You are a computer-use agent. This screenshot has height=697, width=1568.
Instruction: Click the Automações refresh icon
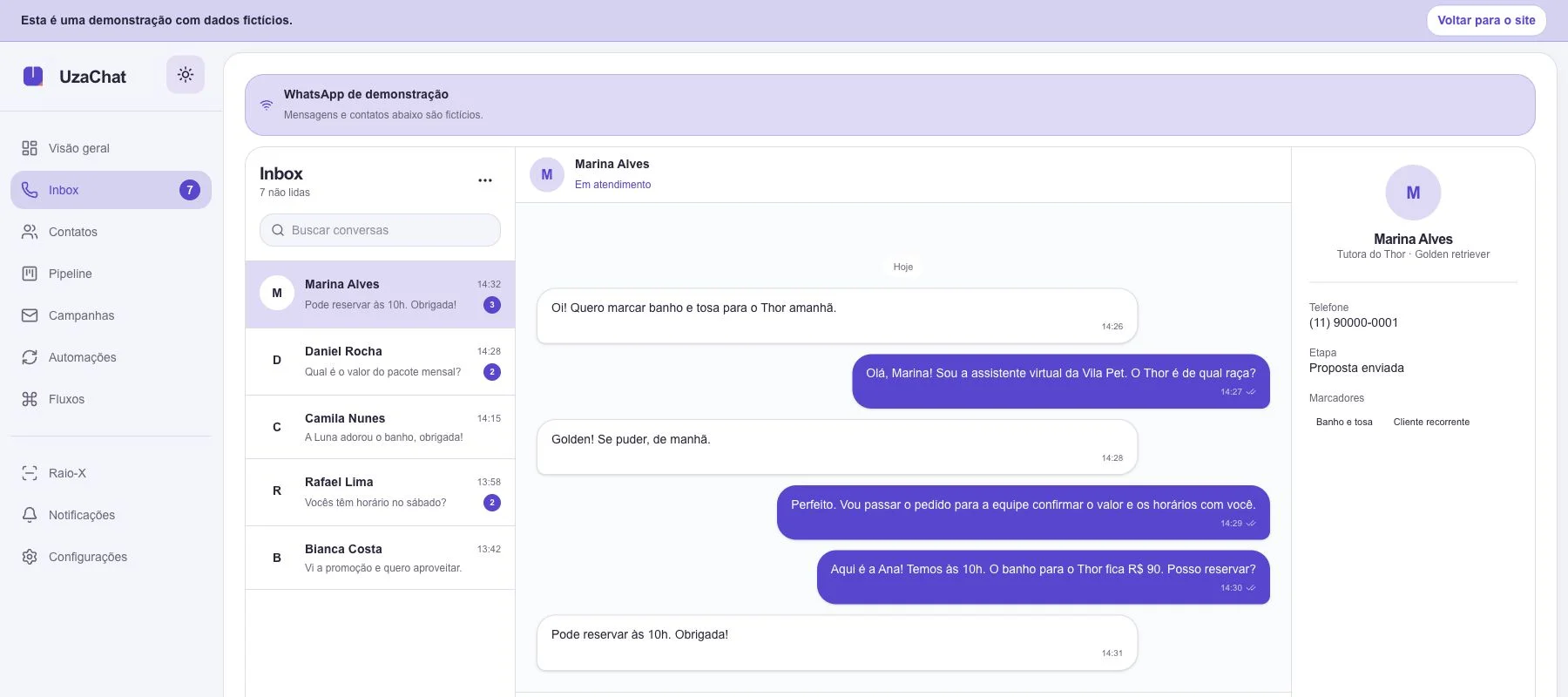point(30,357)
